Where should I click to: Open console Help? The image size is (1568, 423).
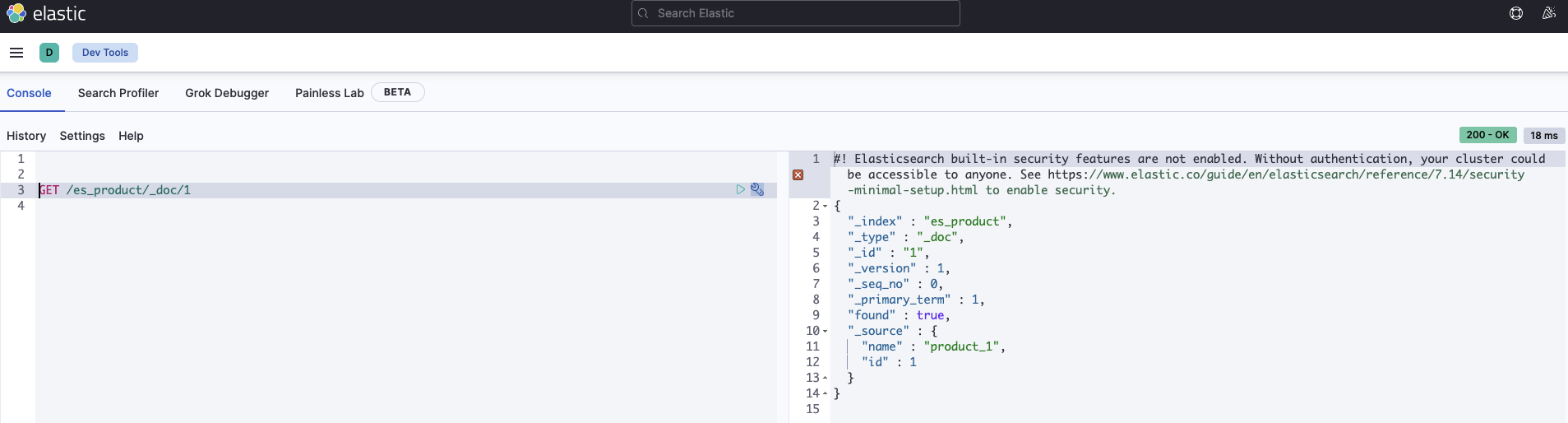131,136
